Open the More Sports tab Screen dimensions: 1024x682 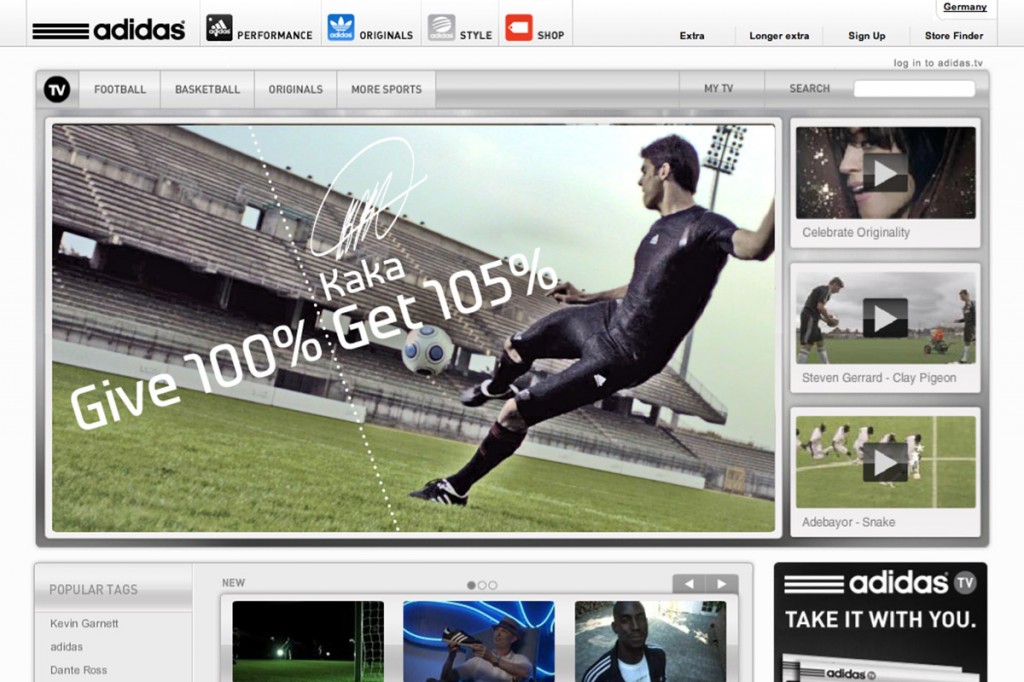pos(386,89)
